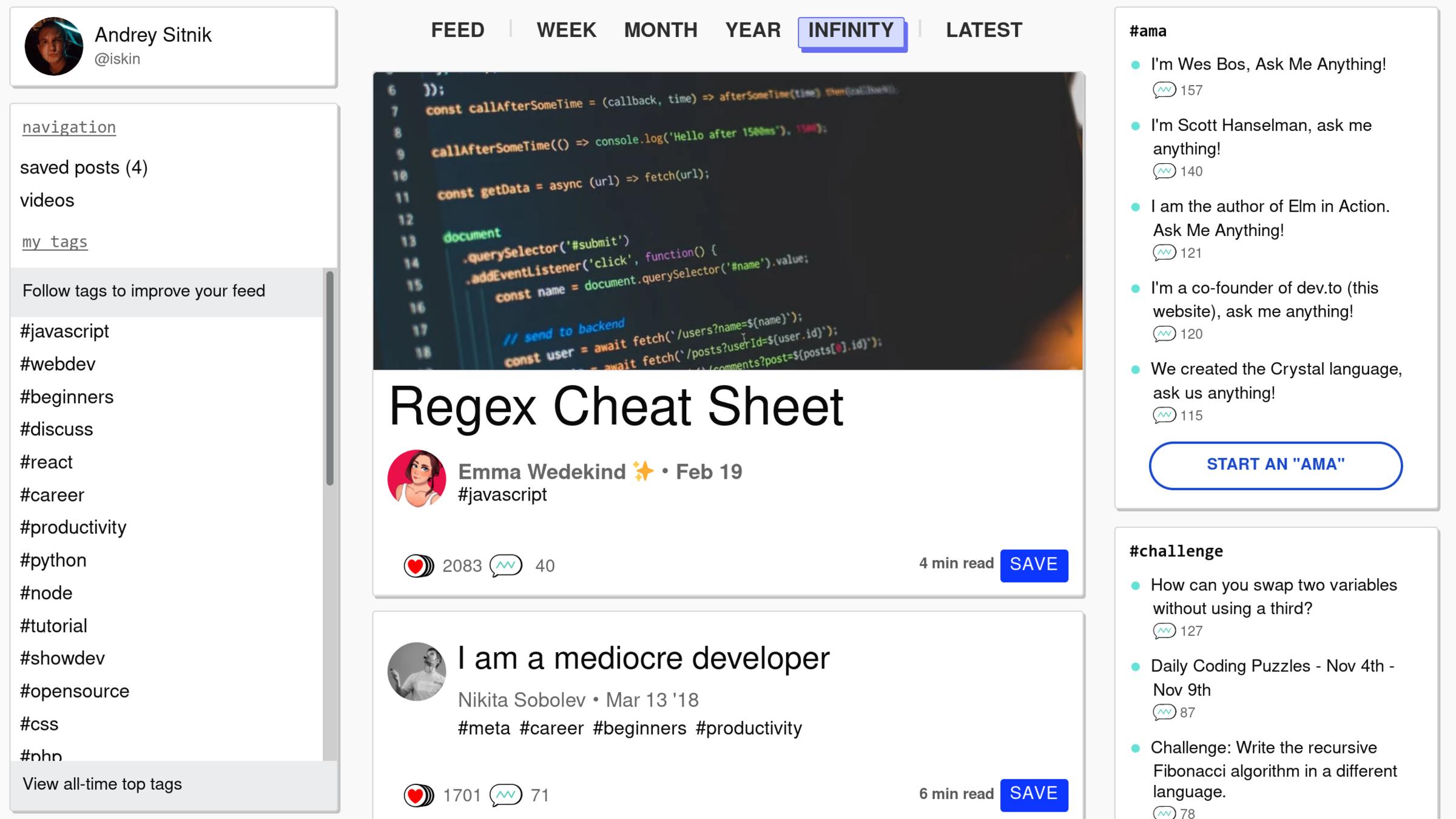Open the #opensource tag
This screenshot has width=1456, height=819.
click(x=75, y=692)
